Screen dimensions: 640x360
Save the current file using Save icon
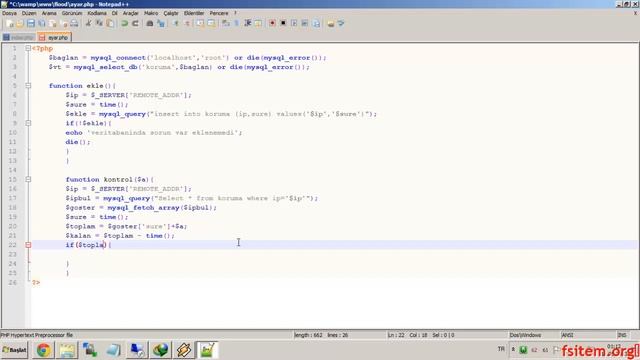31,24
